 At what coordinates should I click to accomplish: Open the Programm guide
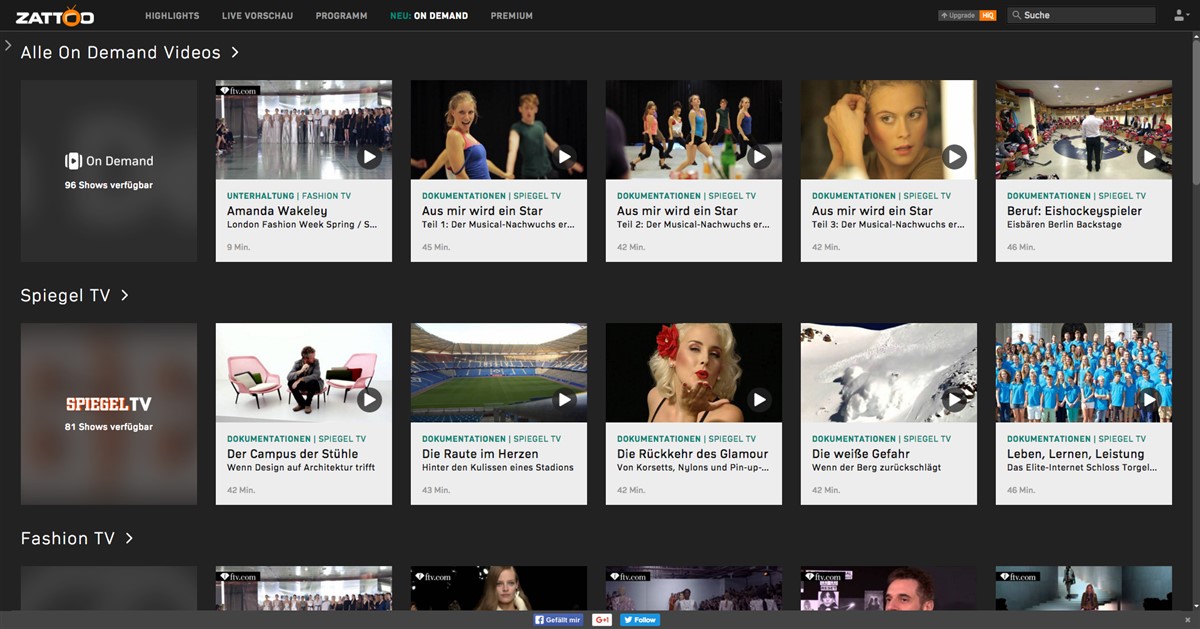[x=341, y=16]
